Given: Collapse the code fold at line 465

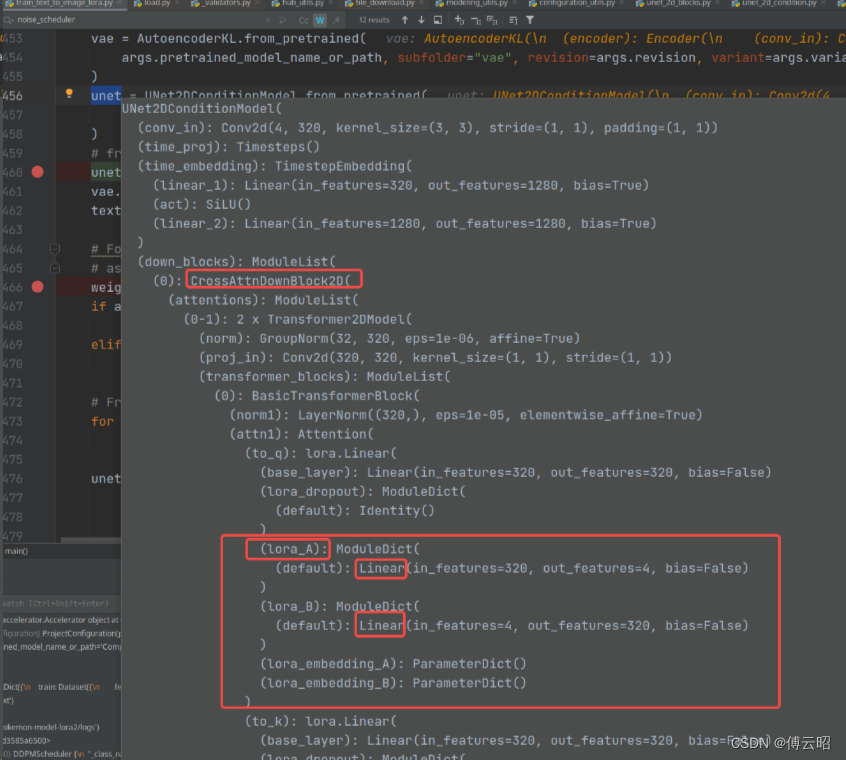Looking at the screenshot, I should [x=56, y=268].
